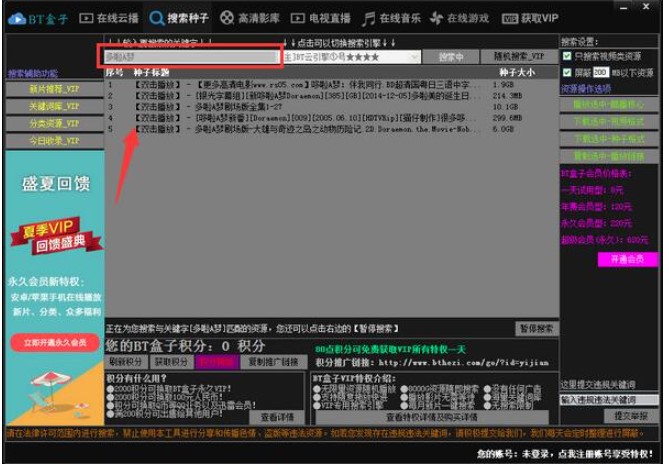Click the 获取VIP badge item
This screenshot has height=465, width=669.
[530, 18]
